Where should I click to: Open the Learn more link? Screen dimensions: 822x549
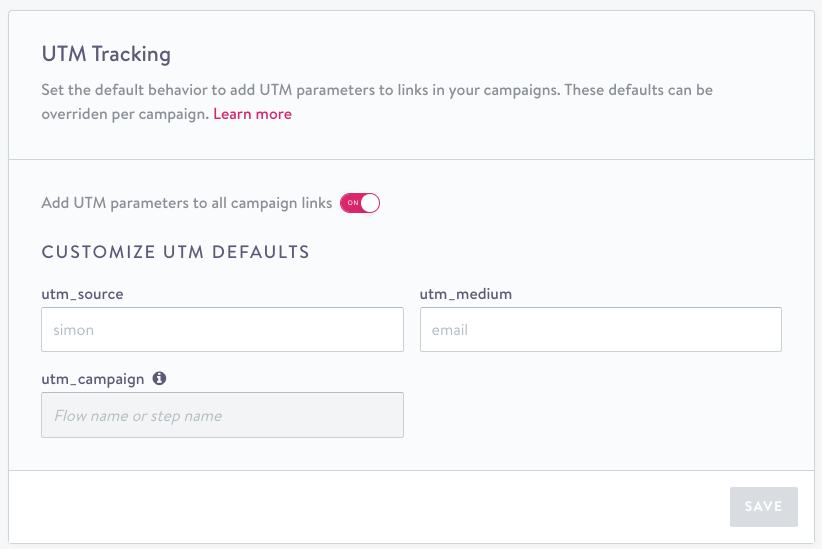point(252,114)
